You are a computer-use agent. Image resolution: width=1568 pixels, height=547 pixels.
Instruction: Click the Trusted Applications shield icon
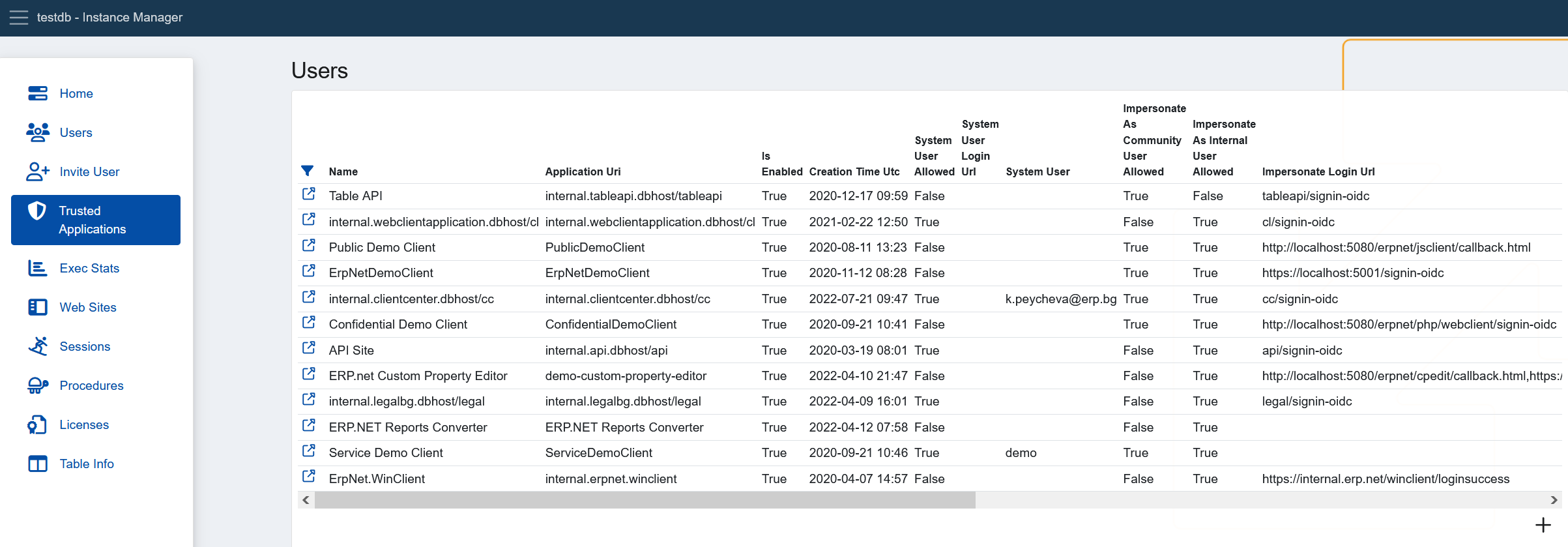(37, 211)
